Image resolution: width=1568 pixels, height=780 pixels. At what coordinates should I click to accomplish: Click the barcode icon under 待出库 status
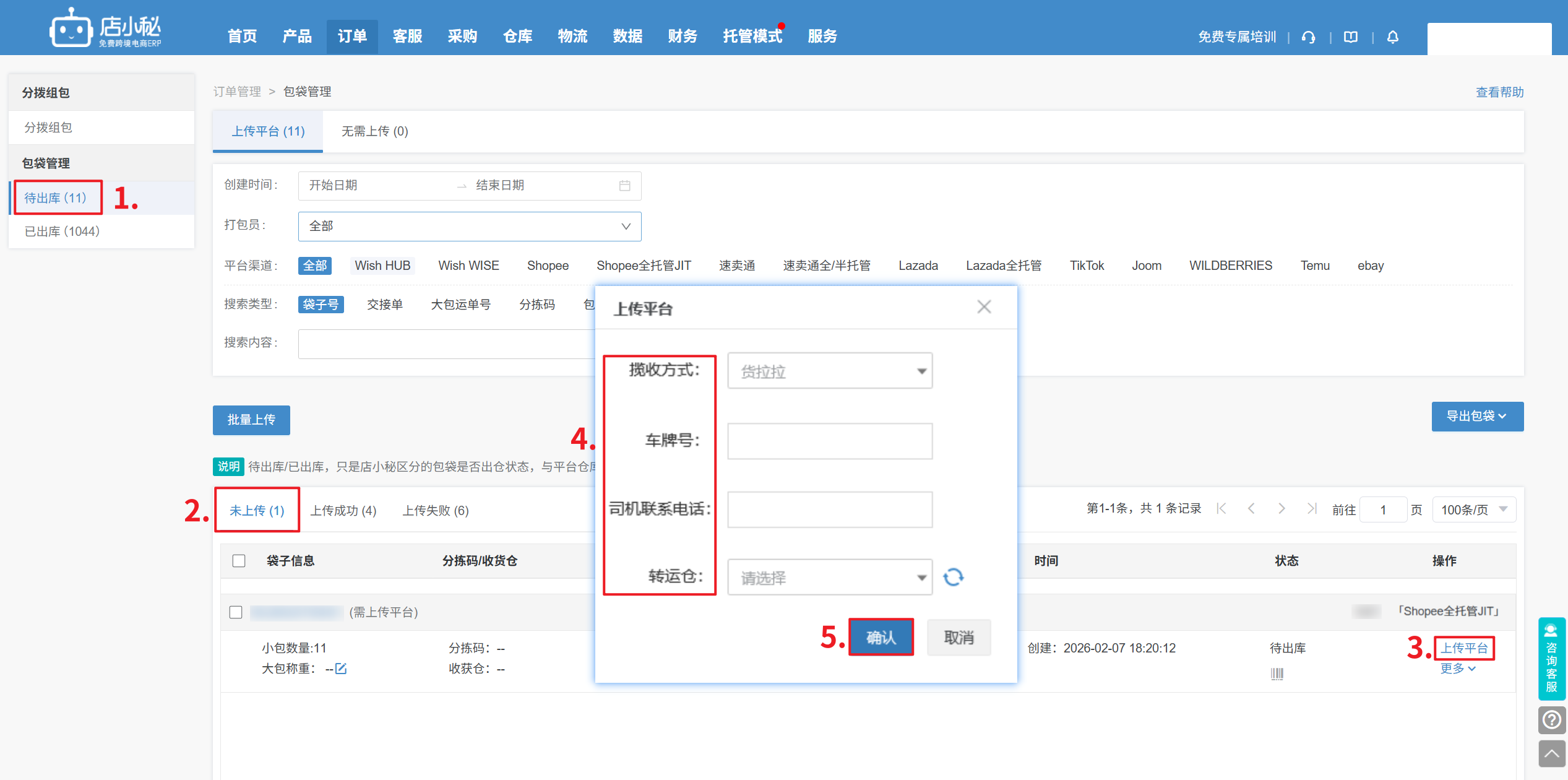click(1277, 674)
